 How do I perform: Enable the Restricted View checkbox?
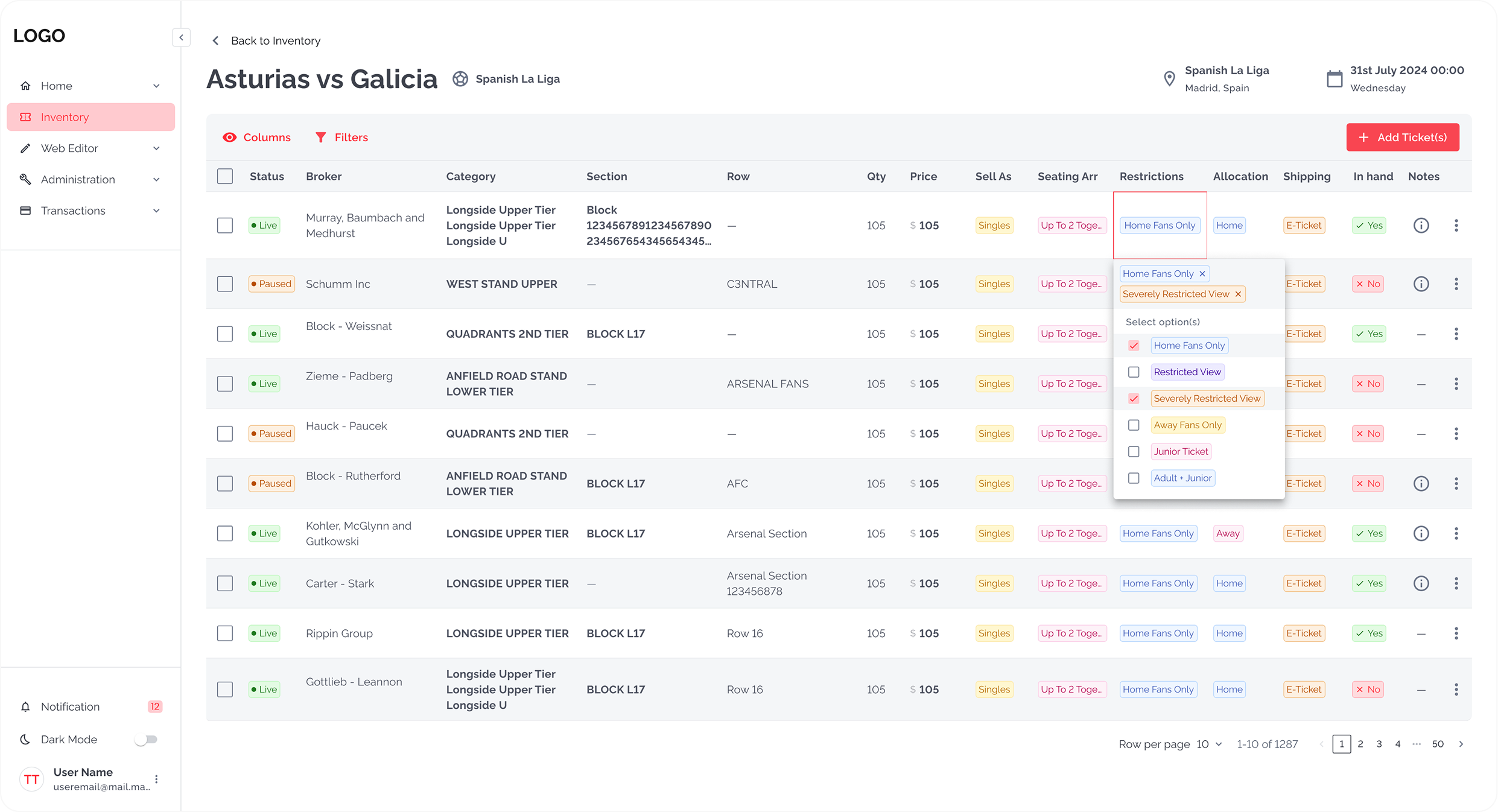pyautogui.click(x=1134, y=372)
